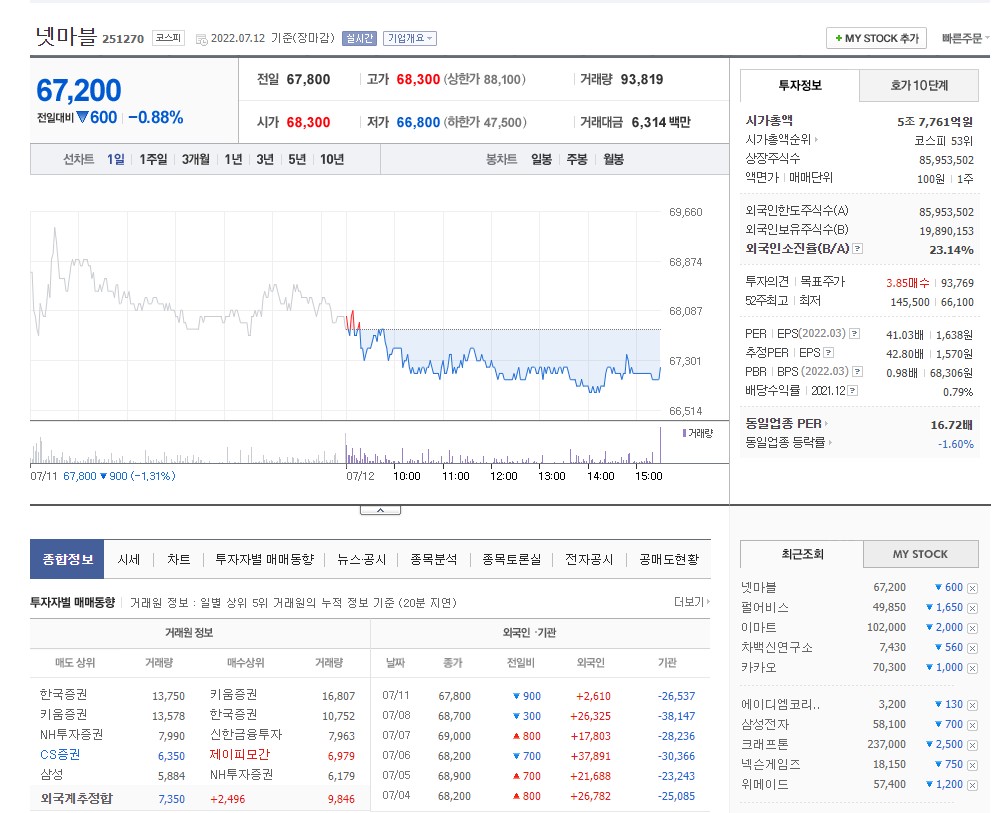Image resolution: width=1007 pixels, height=813 pixels.
Task: Open help icon for 외국인소진율
Action: pyautogui.click(x=857, y=249)
